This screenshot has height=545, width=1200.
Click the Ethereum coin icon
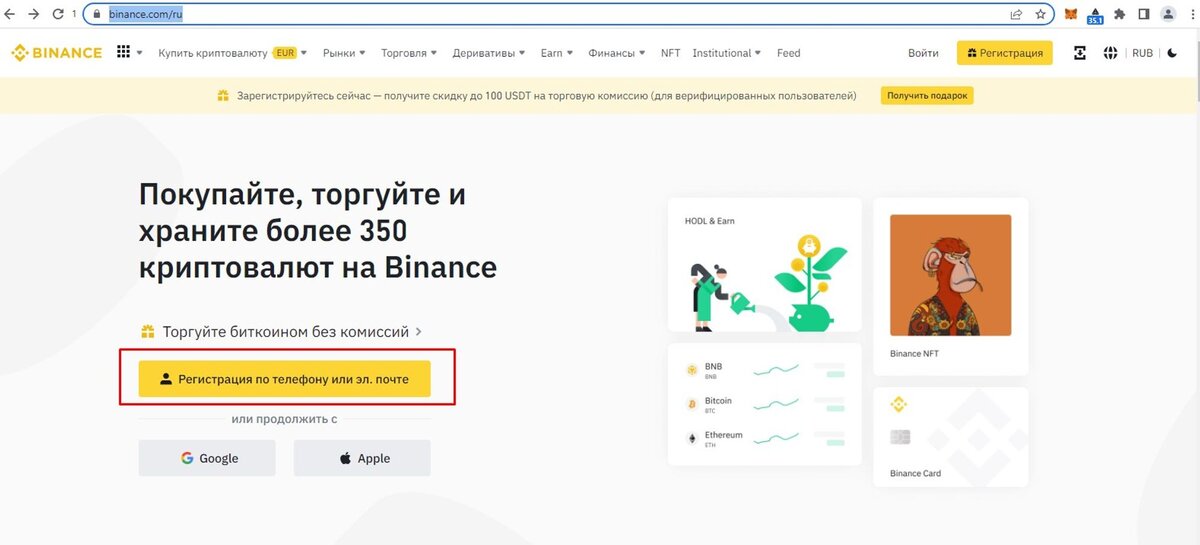tap(691, 438)
